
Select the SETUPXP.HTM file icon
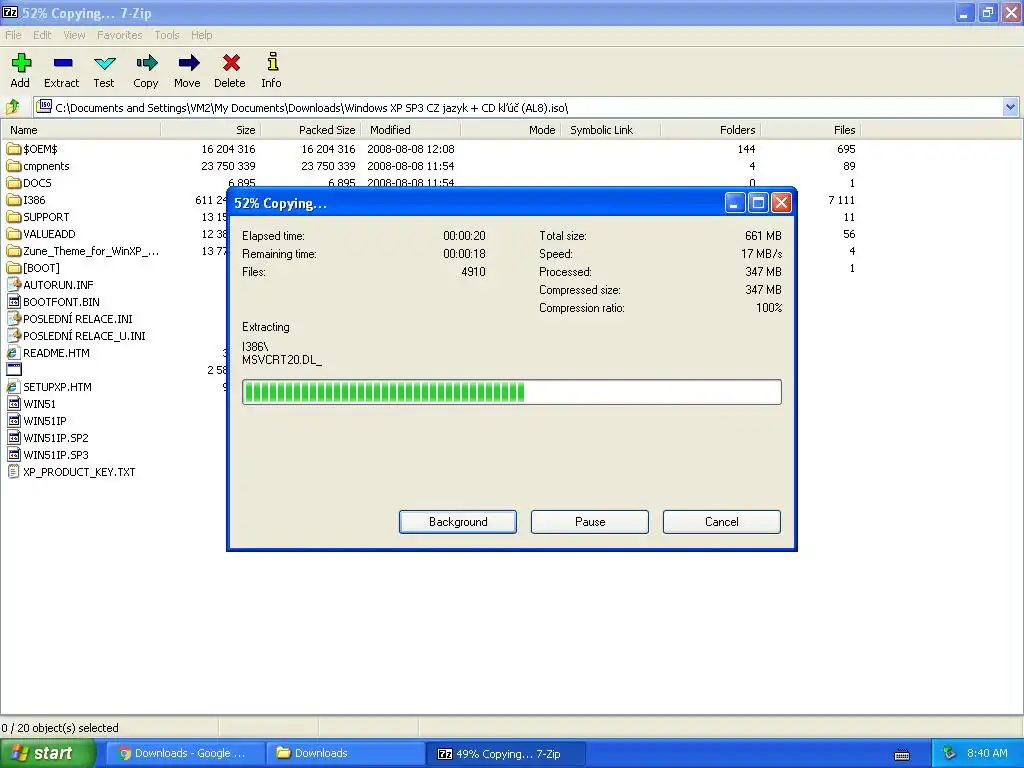click(13, 387)
